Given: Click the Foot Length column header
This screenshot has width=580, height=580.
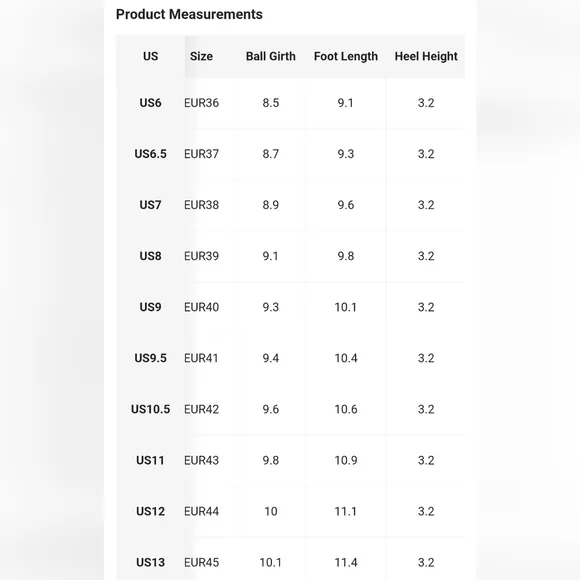Looking at the screenshot, I should 345,56.
